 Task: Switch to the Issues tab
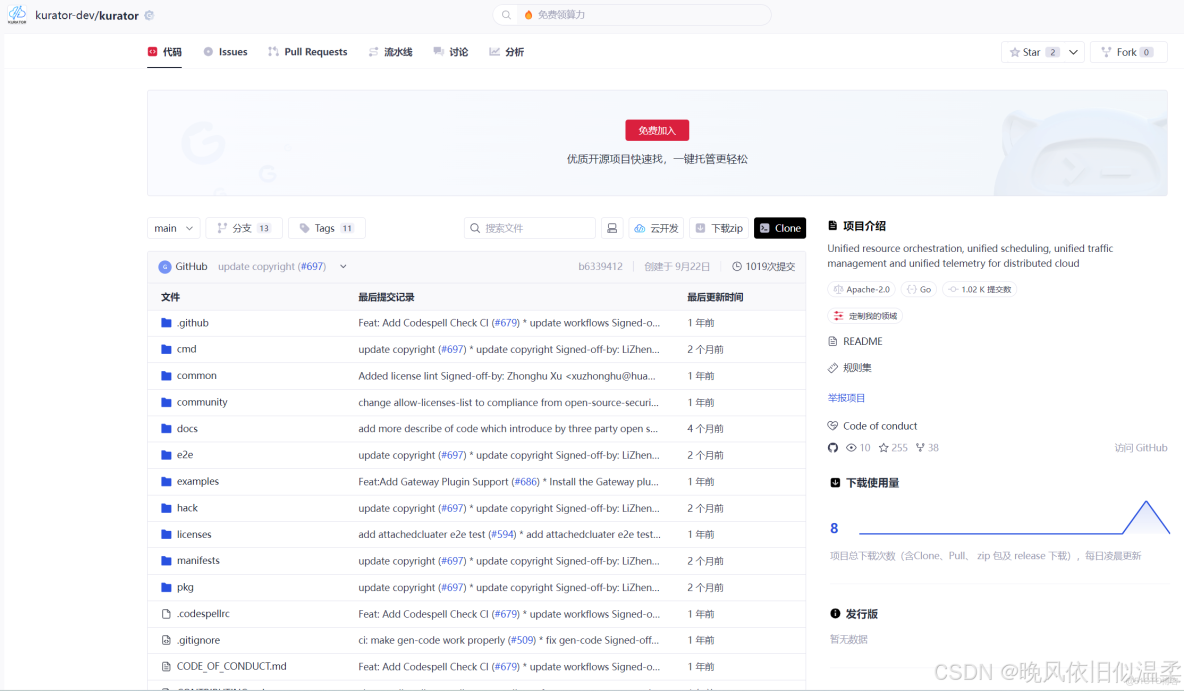tap(225, 51)
